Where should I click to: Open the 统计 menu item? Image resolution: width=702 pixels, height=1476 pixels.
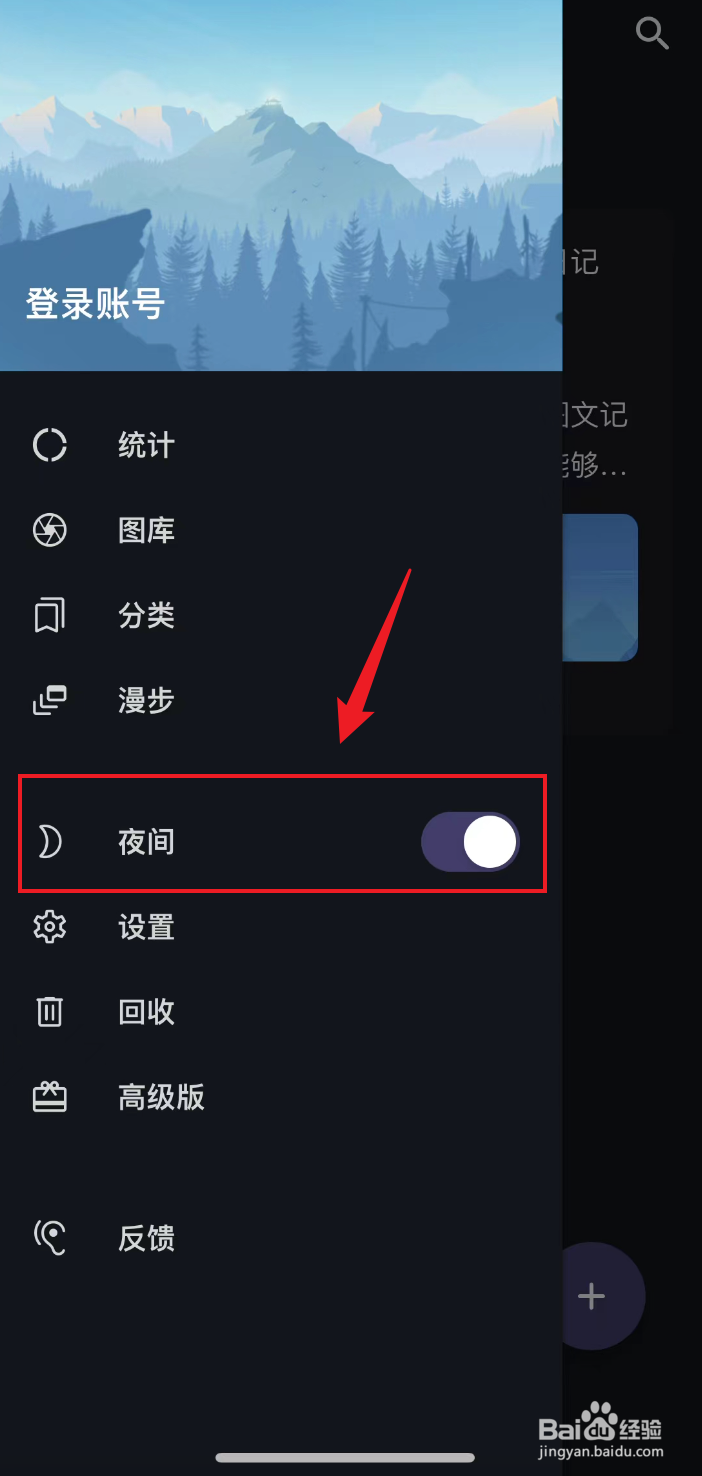coord(281,445)
